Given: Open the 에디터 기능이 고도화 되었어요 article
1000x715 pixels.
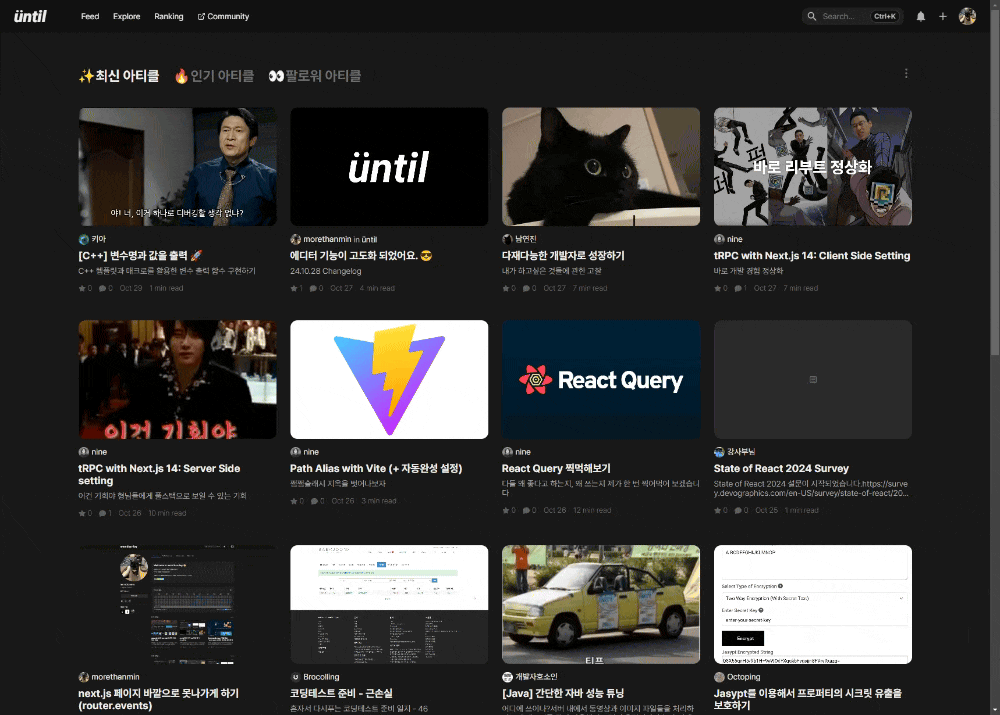Looking at the screenshot, I should [x=361, y=255].
